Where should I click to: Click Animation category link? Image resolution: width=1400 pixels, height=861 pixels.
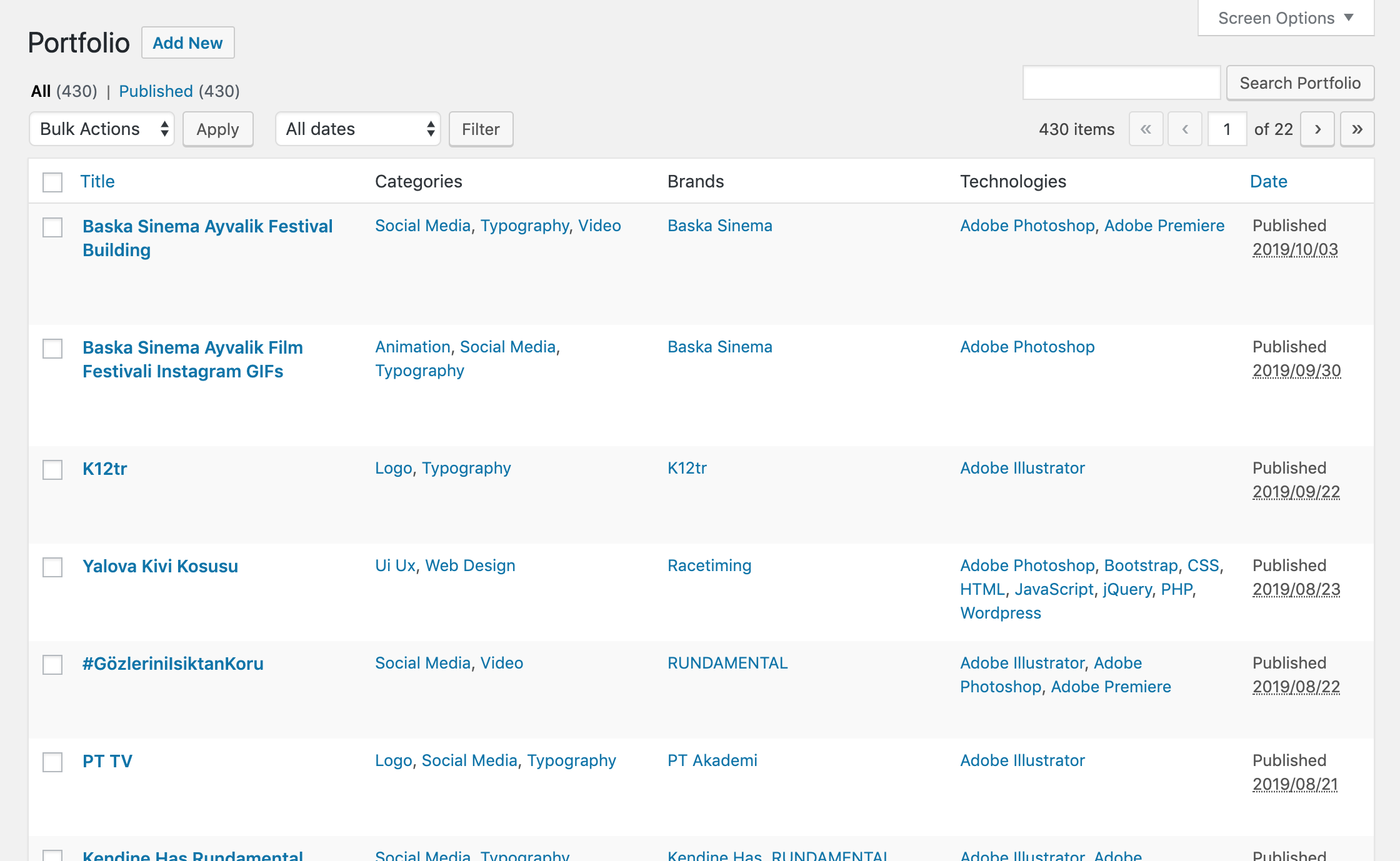click(x=412, y=347)
